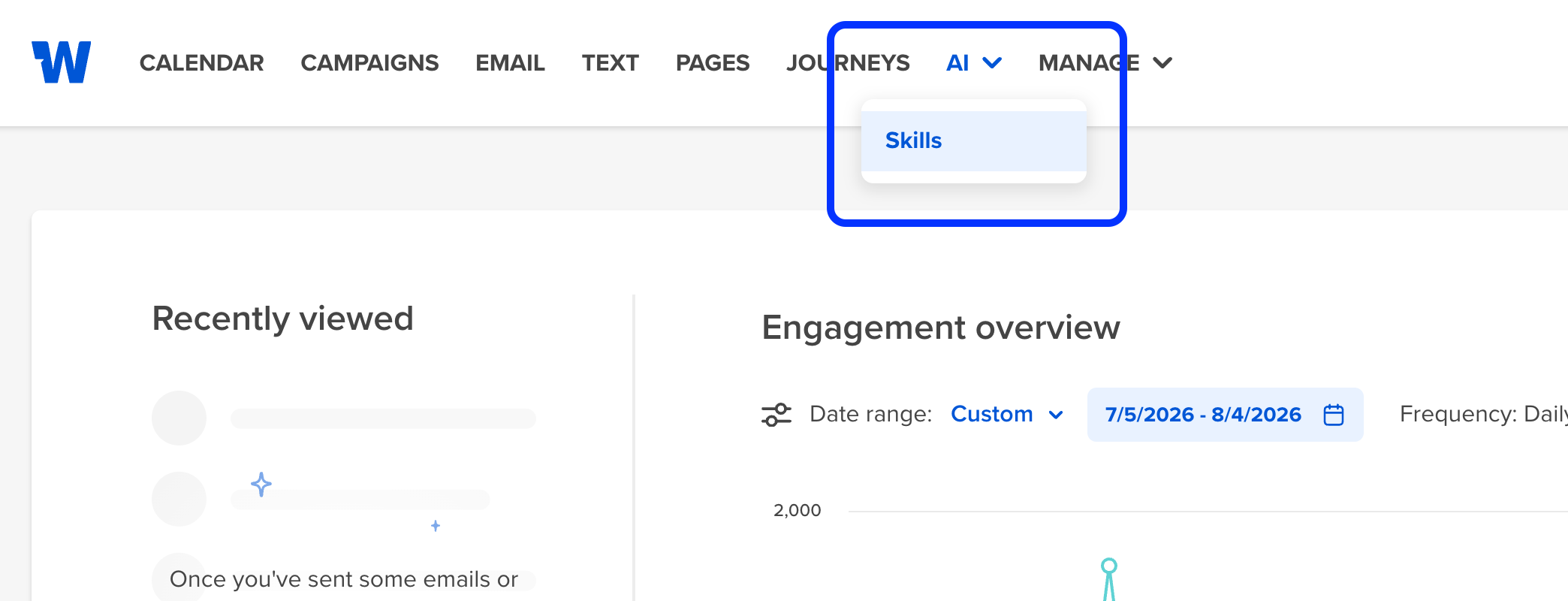
Task: Open the TEXT navigation item
Action: (x=611, y=63)
